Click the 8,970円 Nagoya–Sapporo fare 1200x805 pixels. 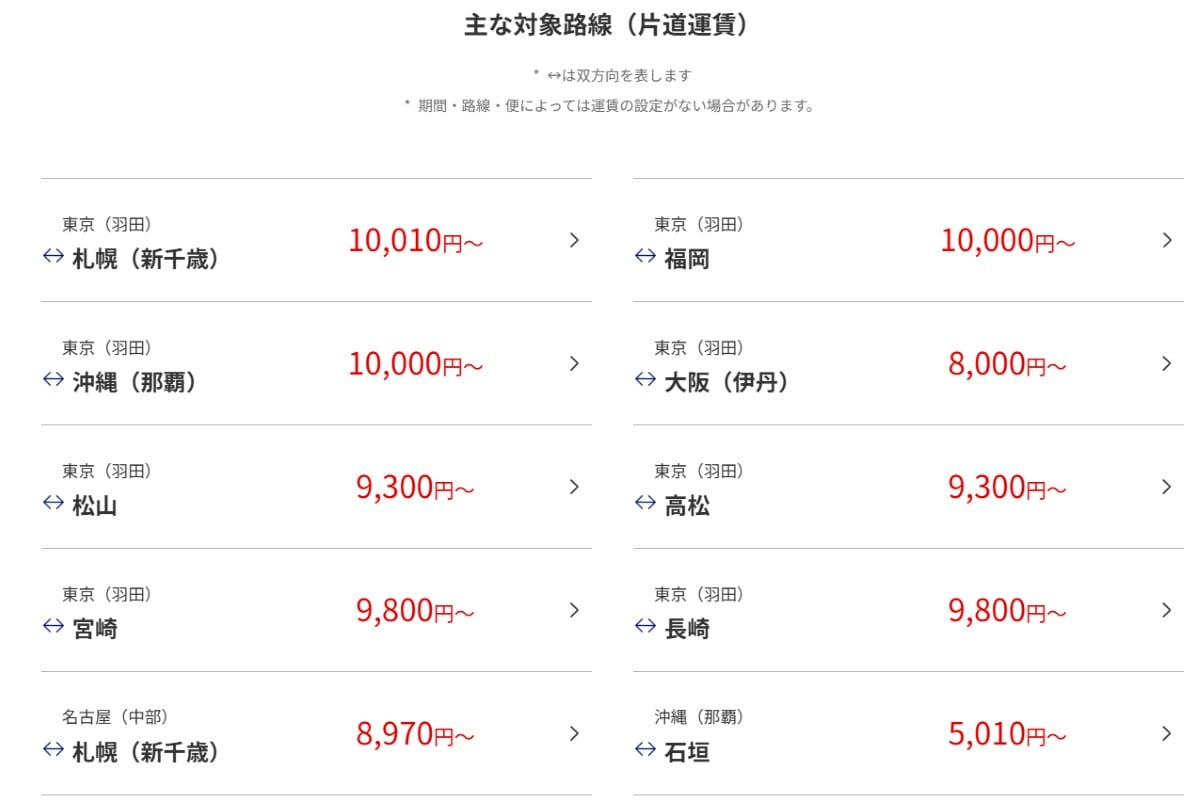pyautogui.click(x=415, y=734)
